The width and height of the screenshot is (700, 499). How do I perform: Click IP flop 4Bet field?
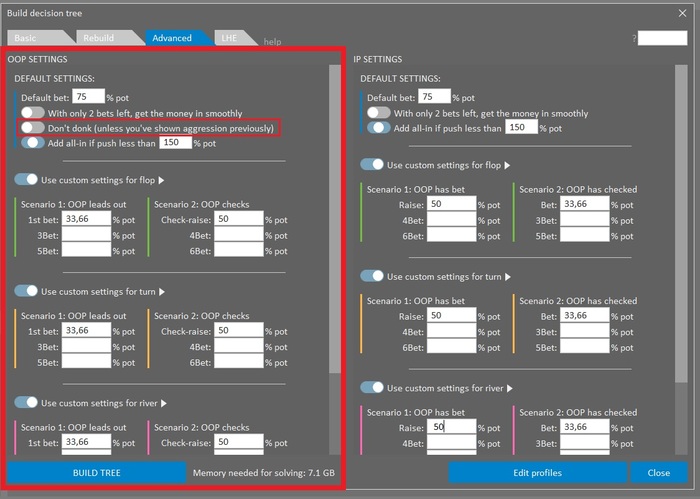(x=451, y=219)
